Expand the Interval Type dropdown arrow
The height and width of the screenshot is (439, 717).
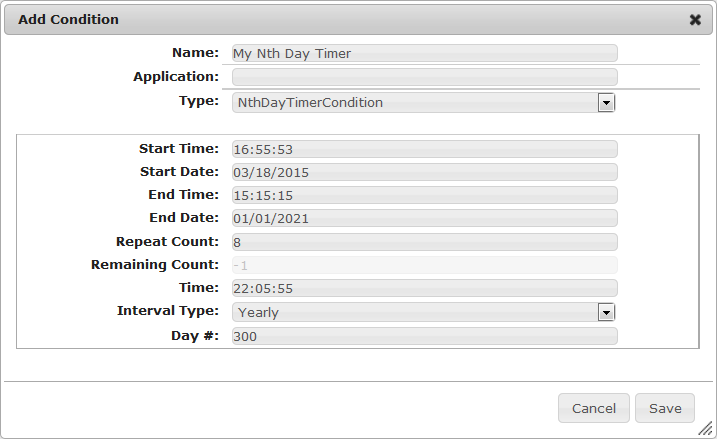click(605, 312)
